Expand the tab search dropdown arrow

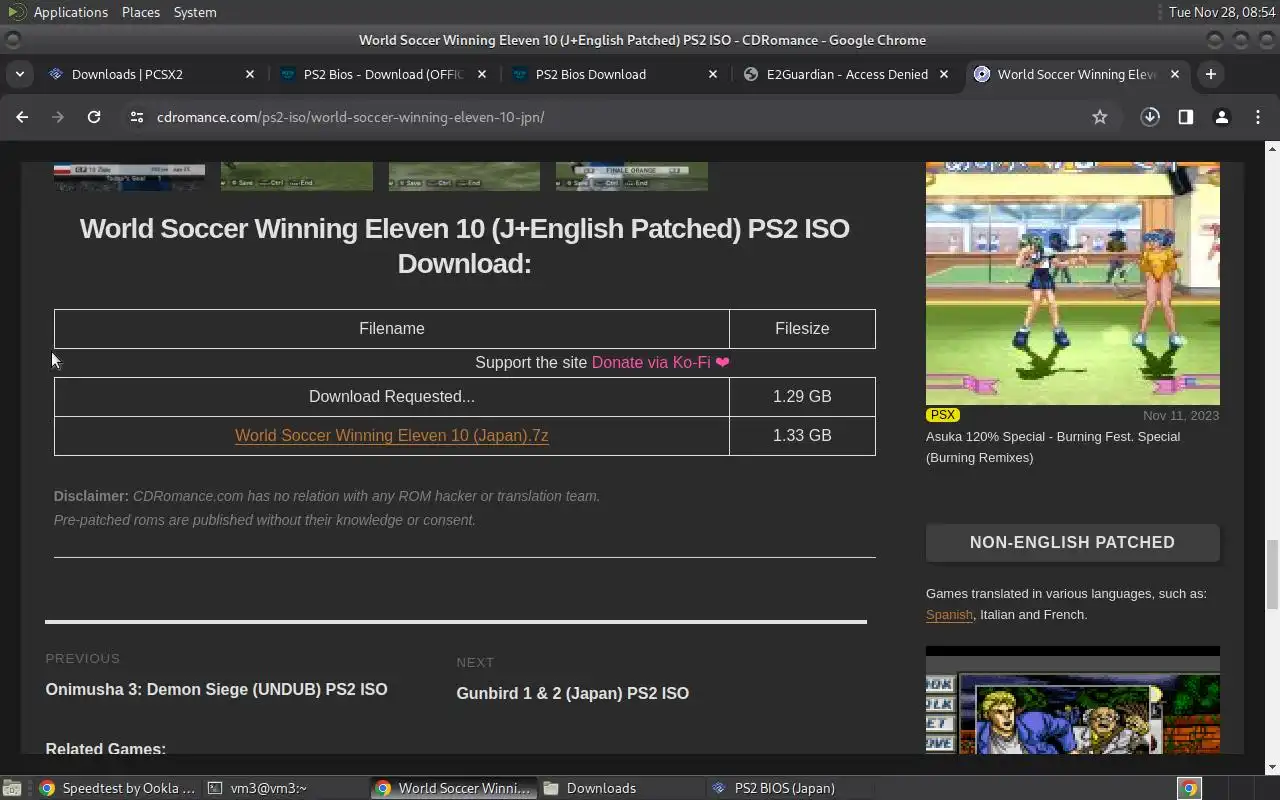point(19,74)
